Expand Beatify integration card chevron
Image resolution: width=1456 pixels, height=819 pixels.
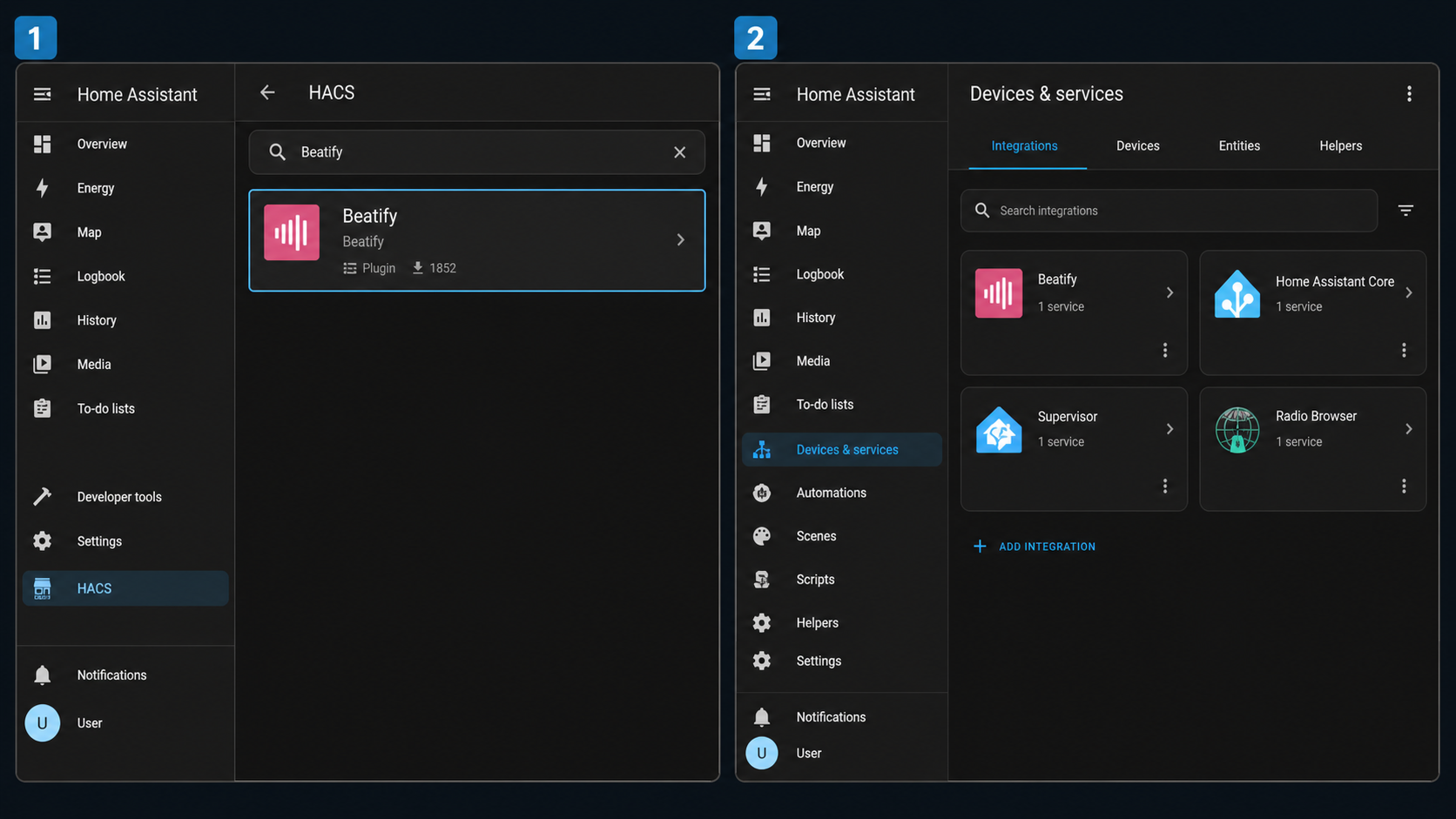click(x=1170, y=292)
